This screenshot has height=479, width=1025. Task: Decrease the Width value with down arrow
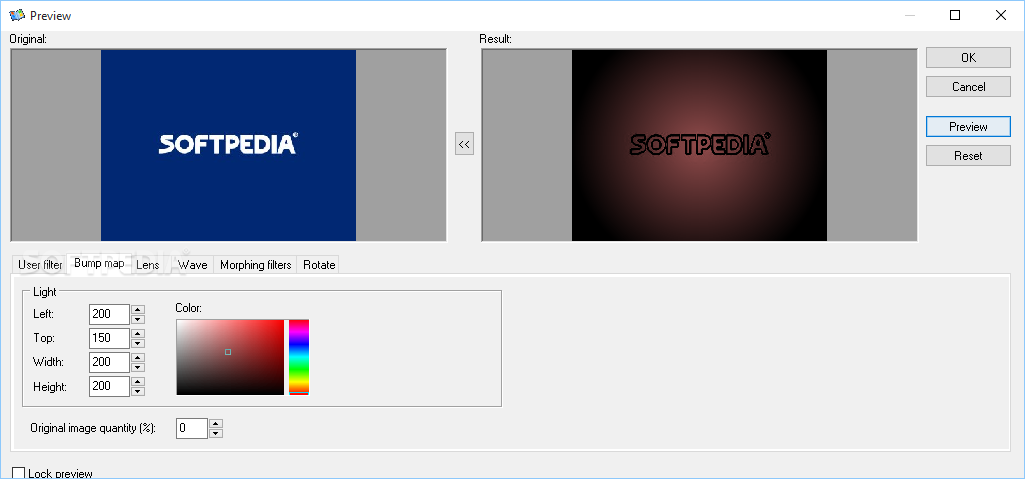pyautogui.click(x=138, y=367)
